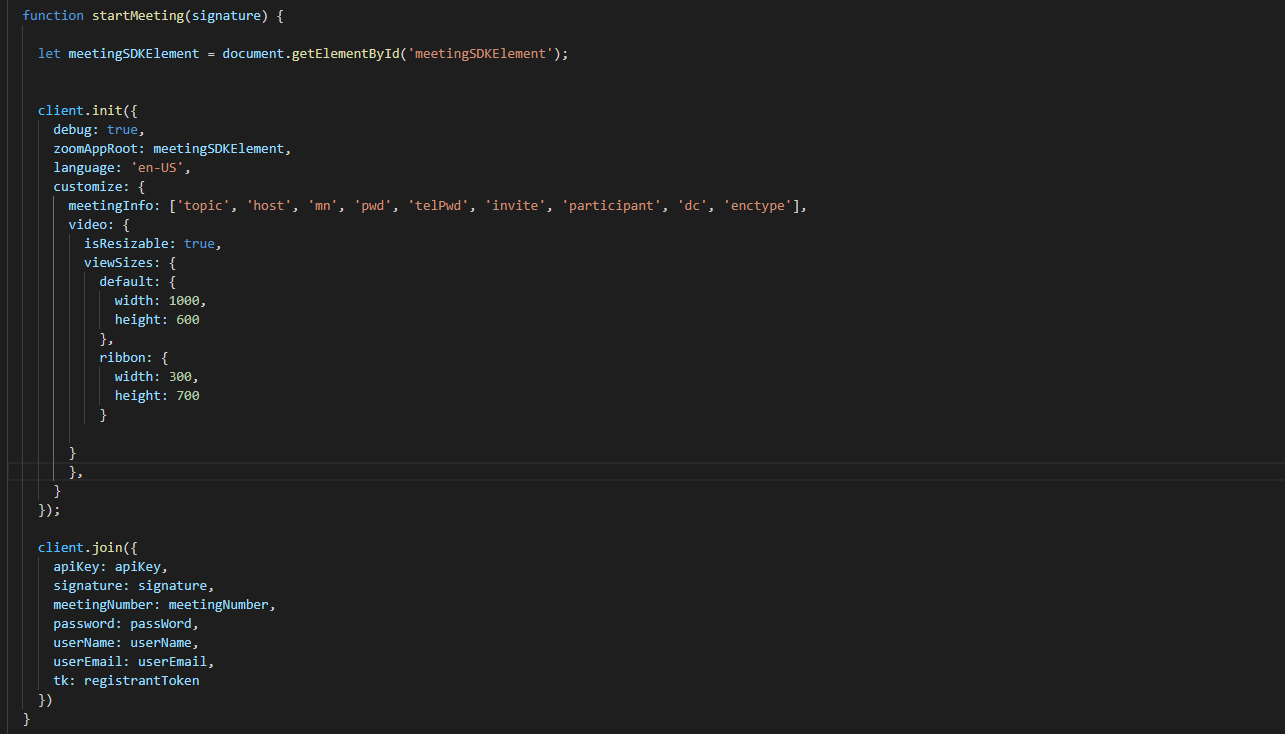Click the viewSizes property key

click(119, 263)
